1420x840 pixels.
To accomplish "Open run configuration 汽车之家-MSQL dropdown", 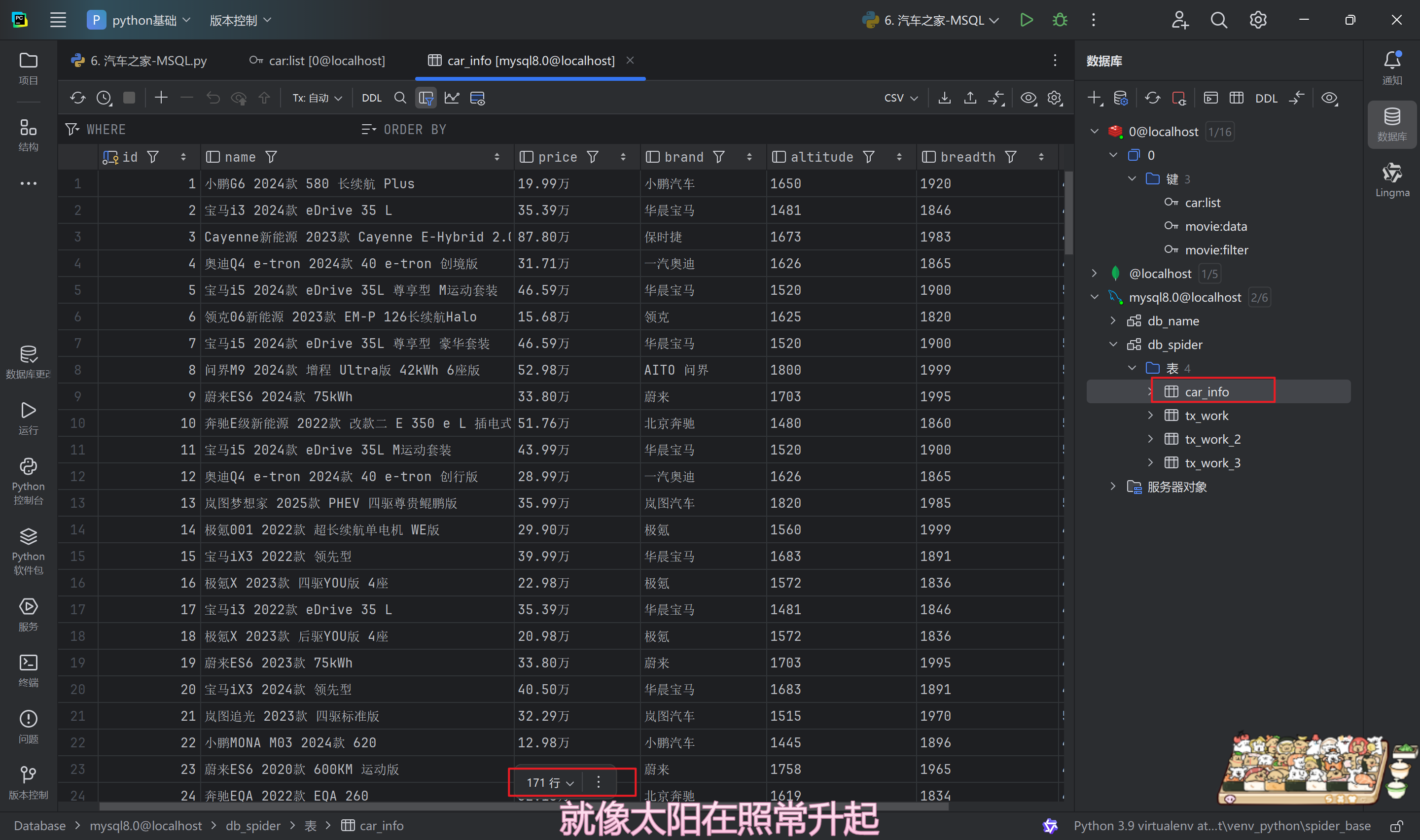I will 930,20.
